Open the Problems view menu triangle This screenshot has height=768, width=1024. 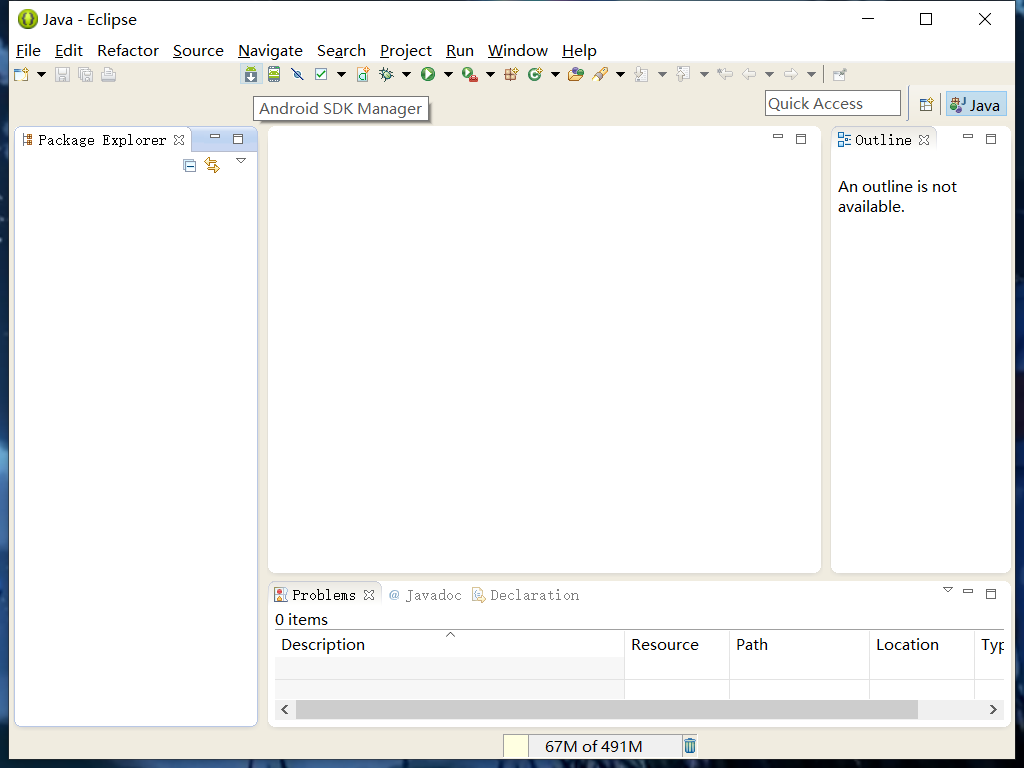tap(948, 590)
